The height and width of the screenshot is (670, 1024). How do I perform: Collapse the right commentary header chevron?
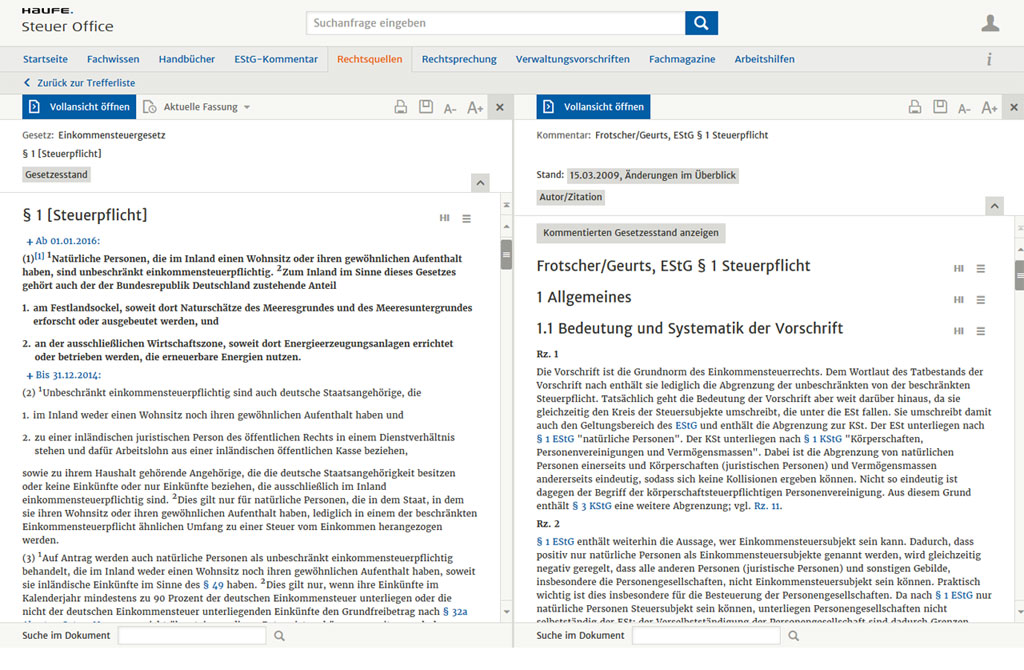point(994,206)
